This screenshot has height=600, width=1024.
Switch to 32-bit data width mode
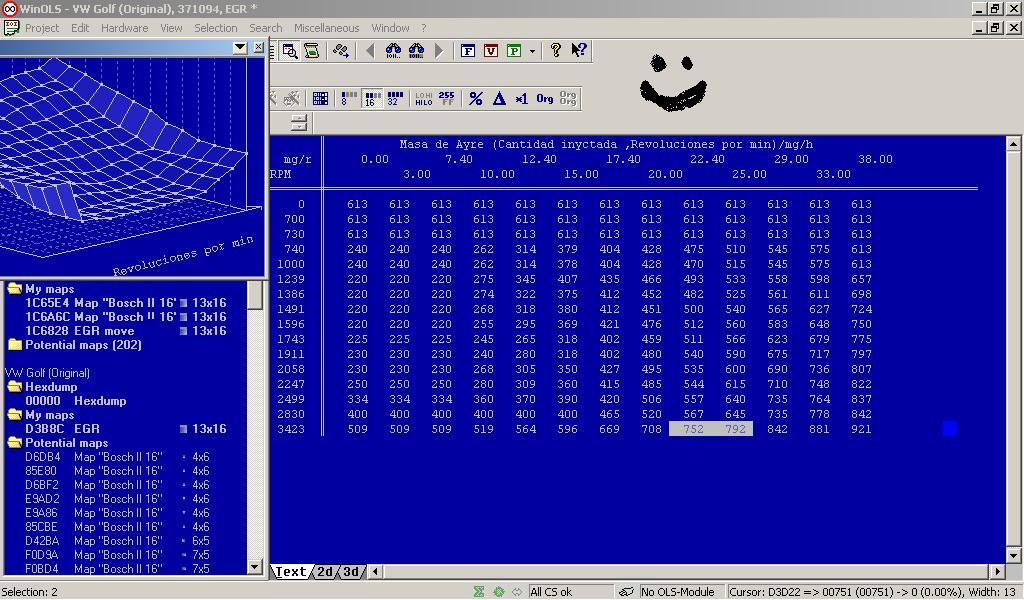pos(394,99)
